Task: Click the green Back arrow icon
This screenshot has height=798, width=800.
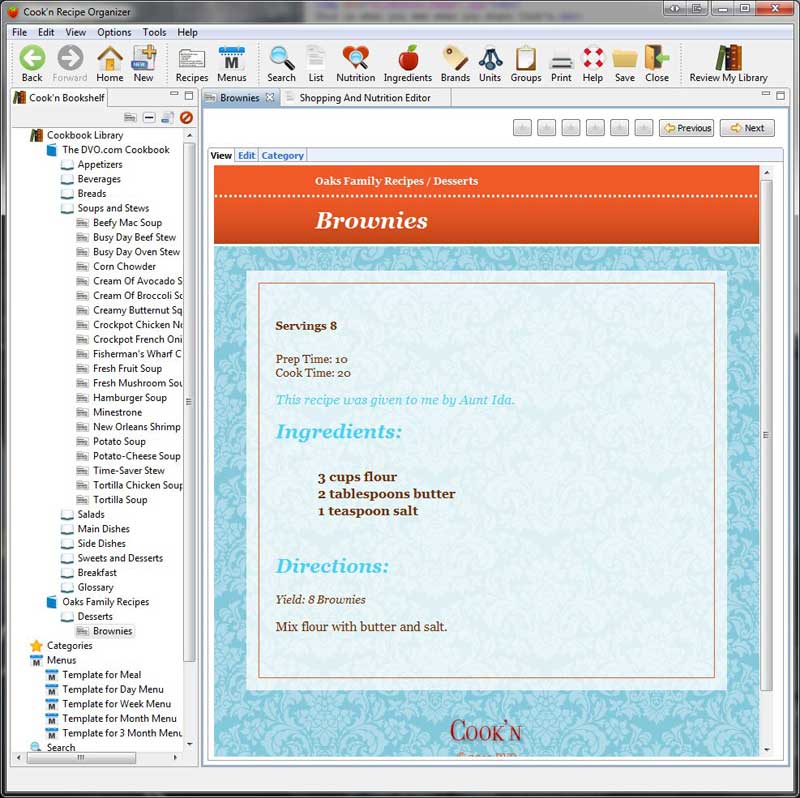Action: pyautogui.click(x=32, y=58)
